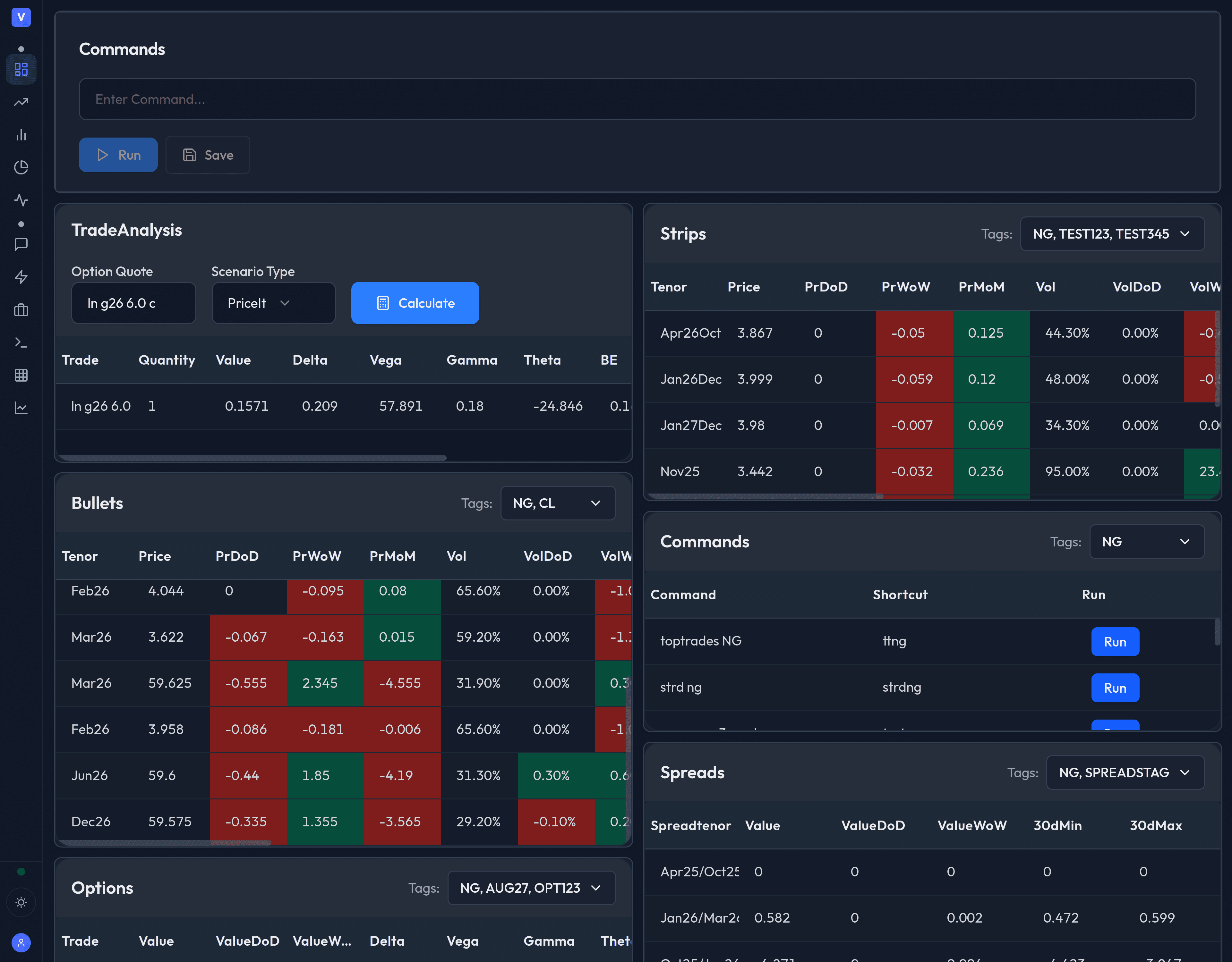This screenshot has width=1232, height=962.
Task: Select the line chart icon at sidebar bottom
Action: [x=21, y=408]
